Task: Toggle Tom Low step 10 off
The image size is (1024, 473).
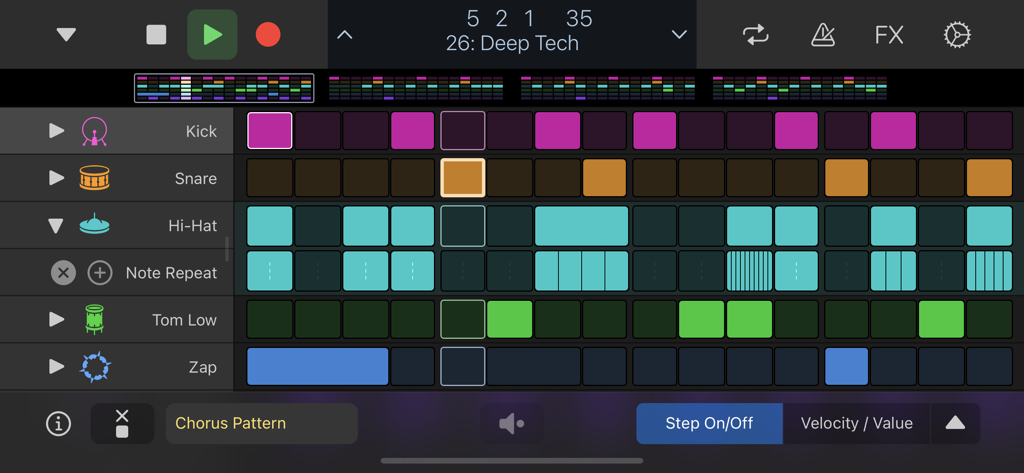Action: point(702,319)
